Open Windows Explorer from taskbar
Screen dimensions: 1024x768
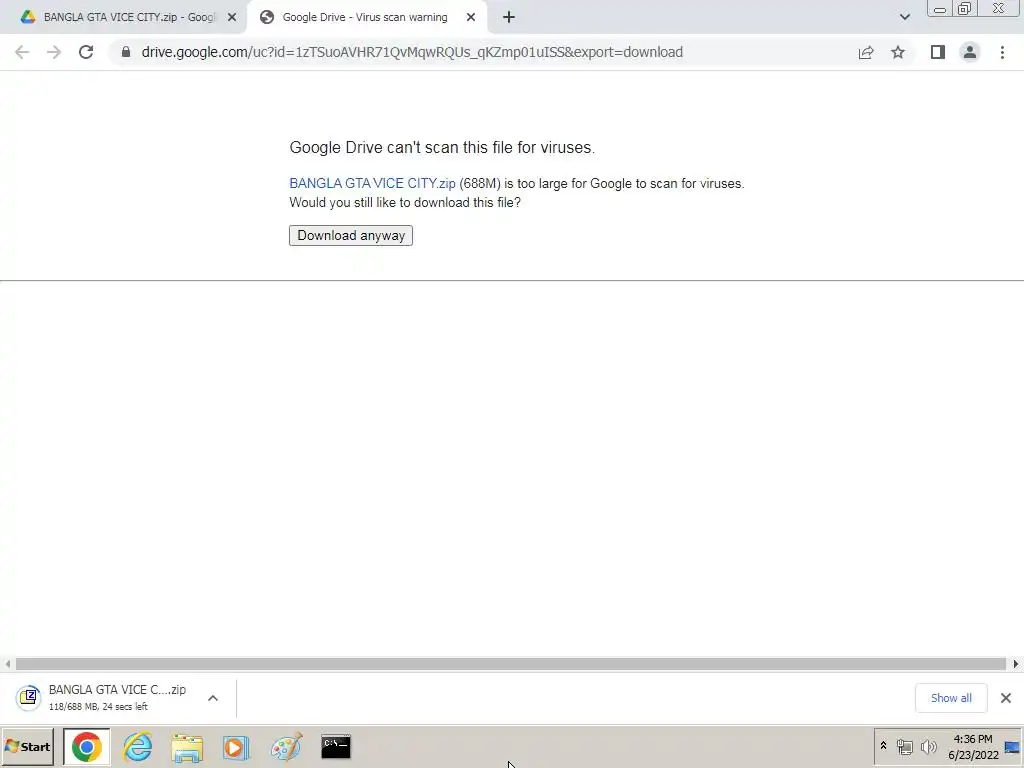[187, 747]
